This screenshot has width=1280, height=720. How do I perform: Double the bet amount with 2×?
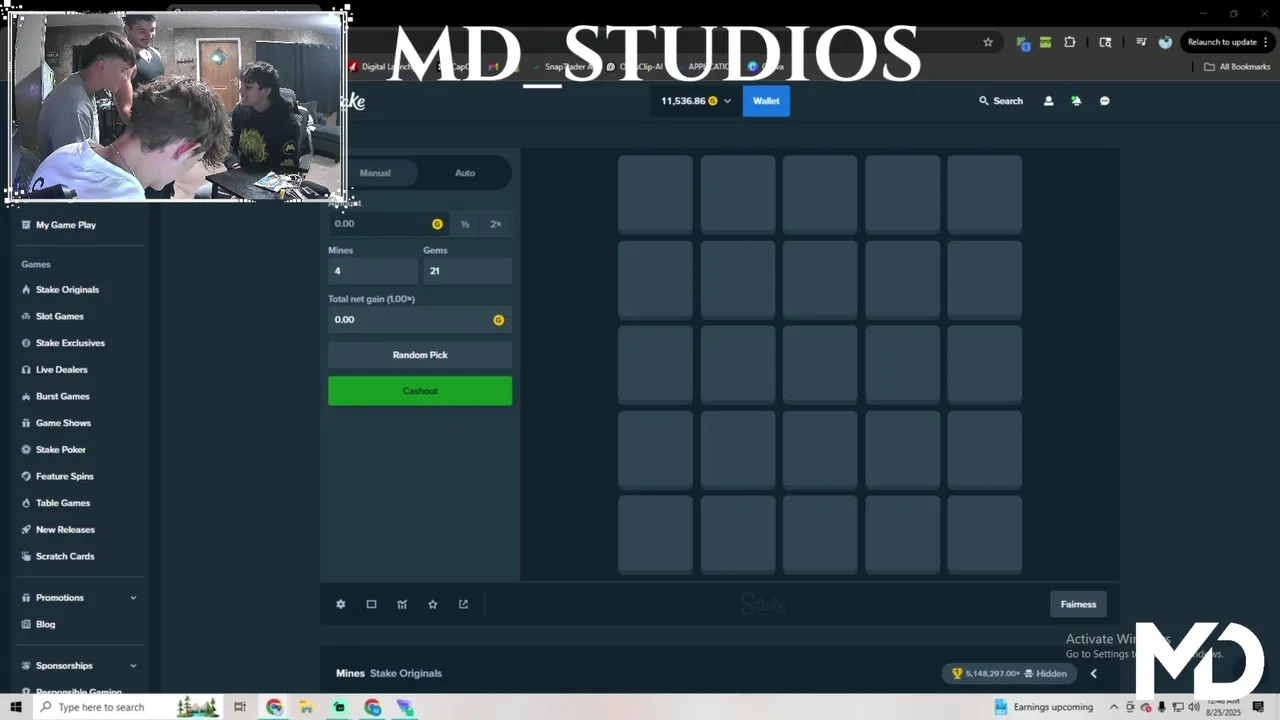click(496, 224)
